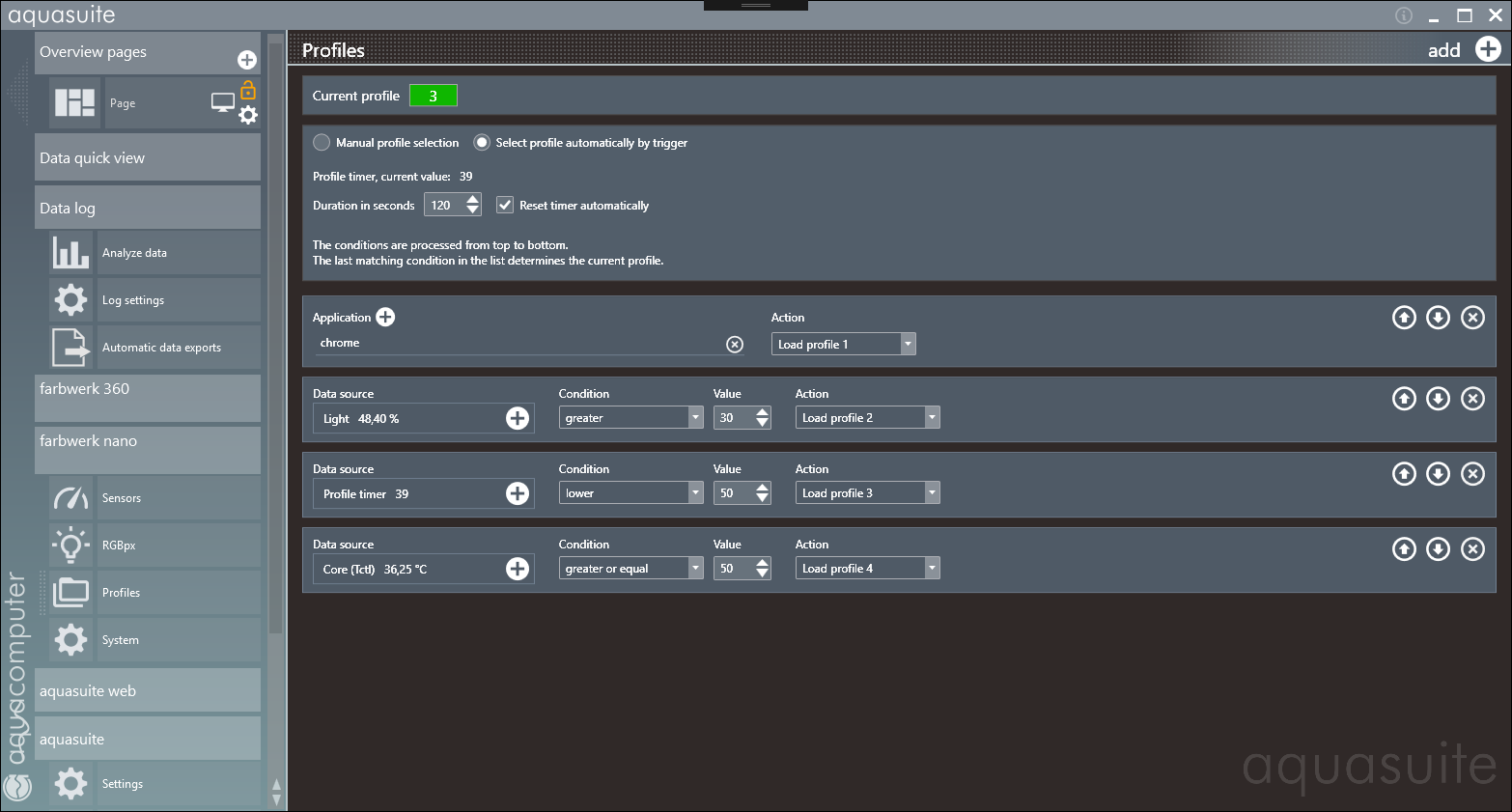This screenshot has width=1512, height=812.
Task: Toggle Reset timer automatically checkbox
Action: [504, 205]
